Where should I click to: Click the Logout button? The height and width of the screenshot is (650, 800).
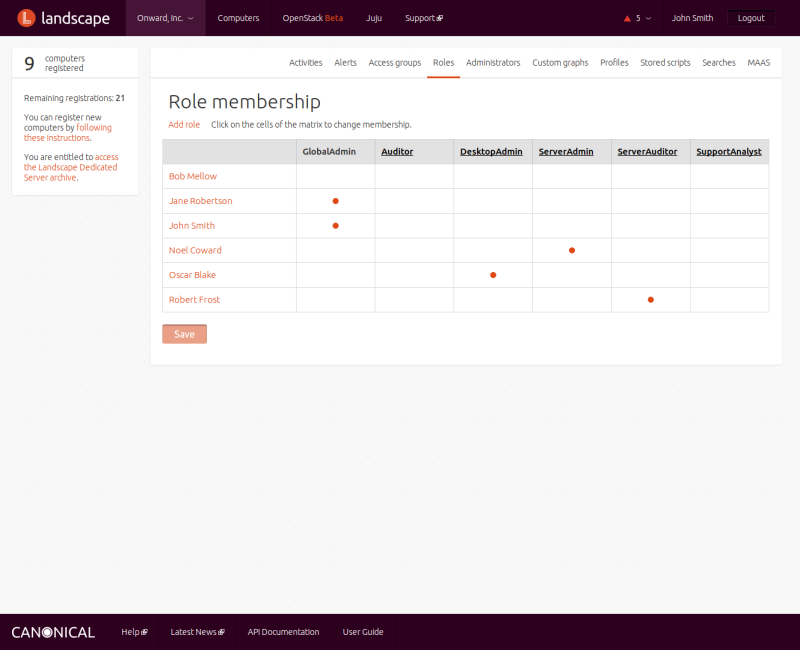coord(750,18)
